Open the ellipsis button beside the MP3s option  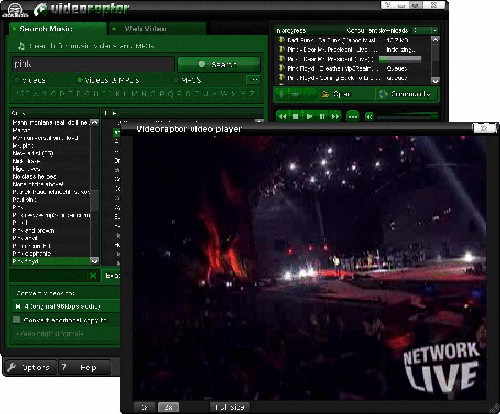253,80
